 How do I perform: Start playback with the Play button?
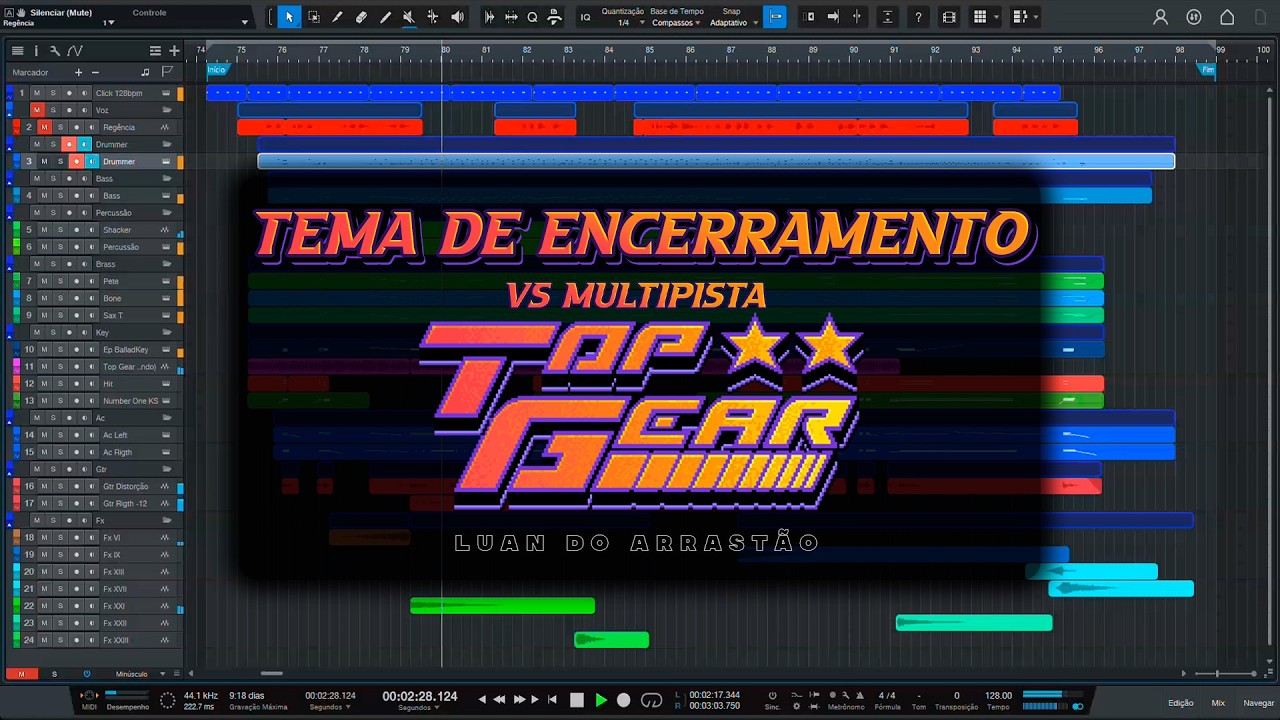click(x=601, y=700)
